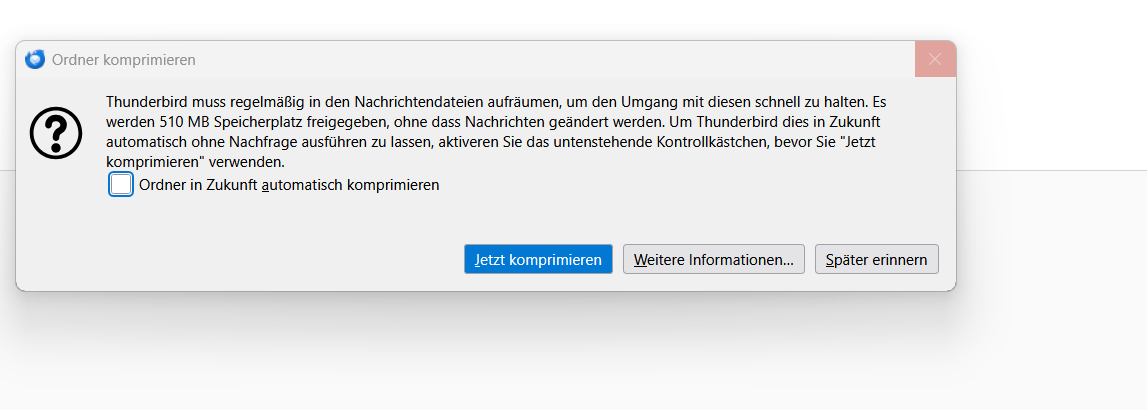The height and width of the screenshot is (410, 1147).
Task: Click the "Ordner in Zukunft automatisch komprimieren" label
Action: click(289, 185)
